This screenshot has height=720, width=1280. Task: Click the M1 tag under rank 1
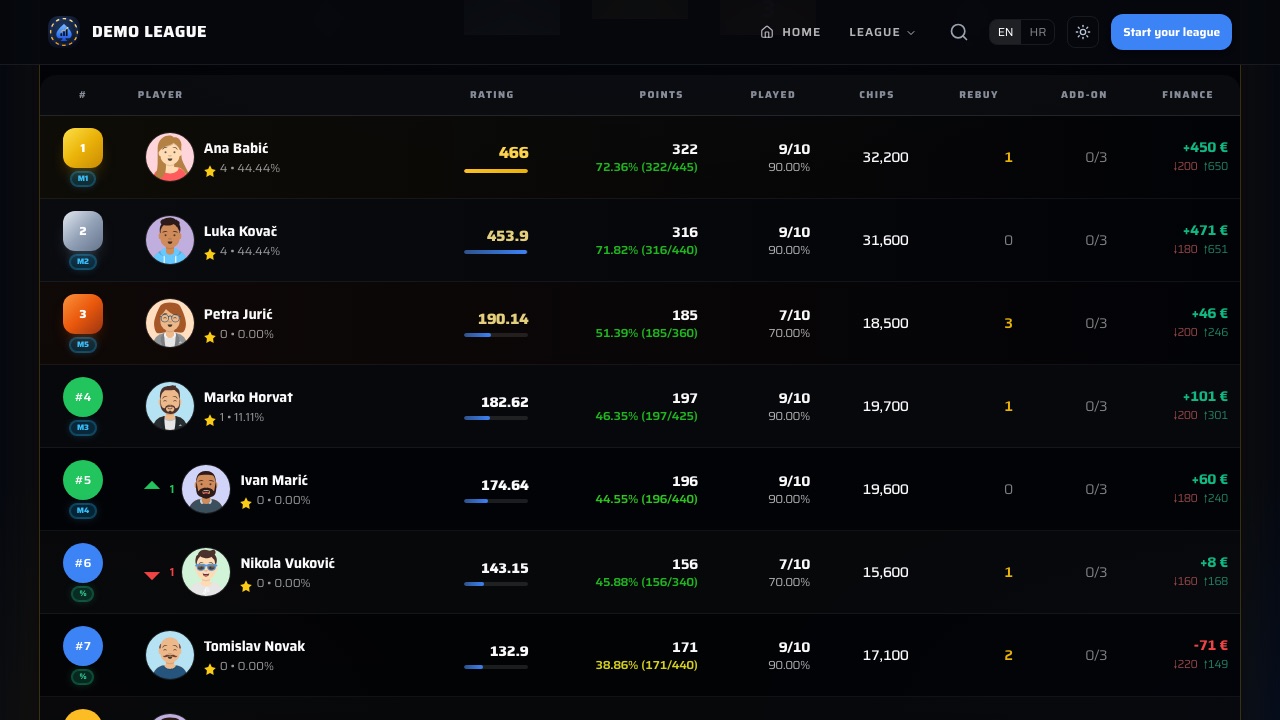click(83, 179)
